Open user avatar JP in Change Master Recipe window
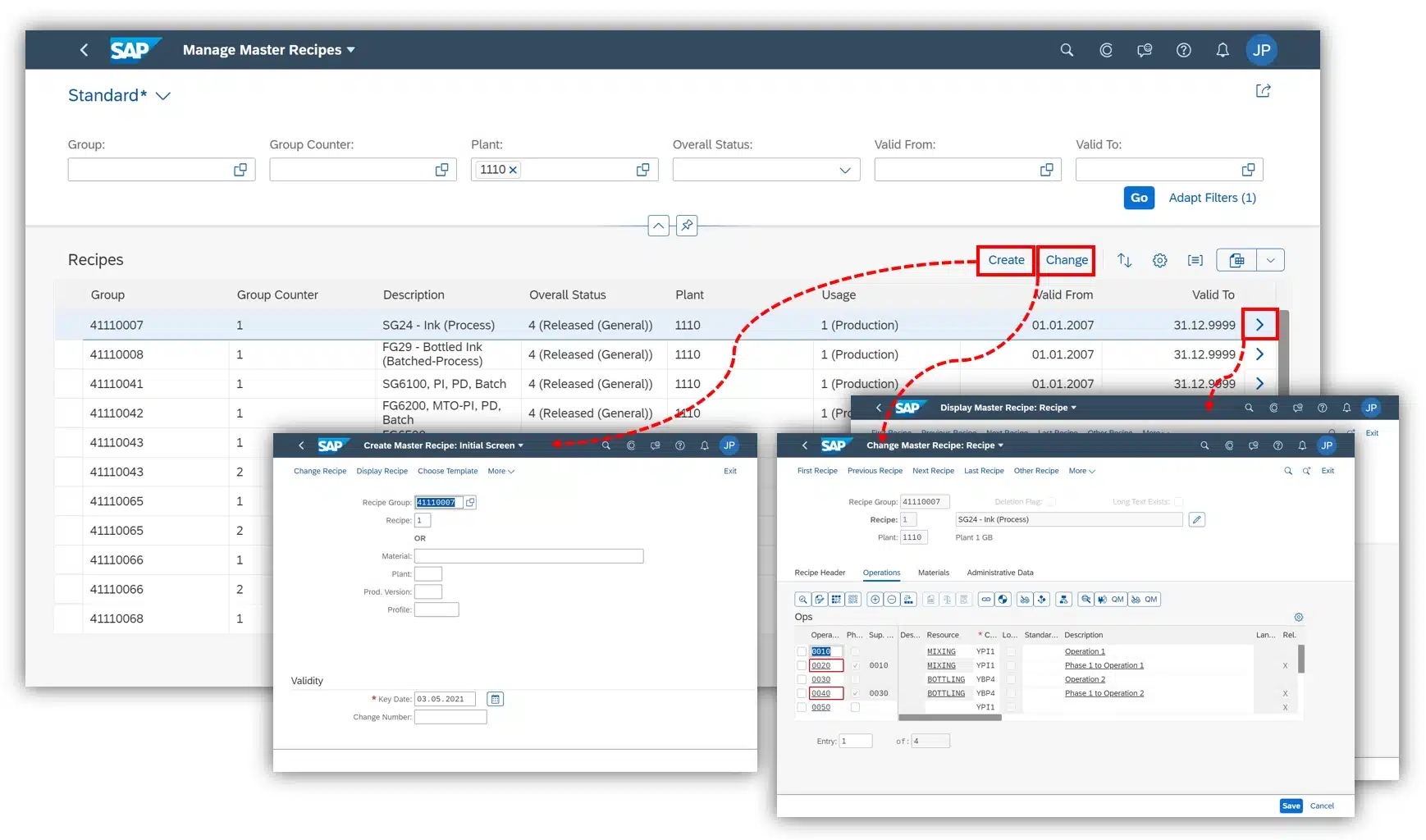The height and width of the screenshot is (840, 1426). (1327, 445)
